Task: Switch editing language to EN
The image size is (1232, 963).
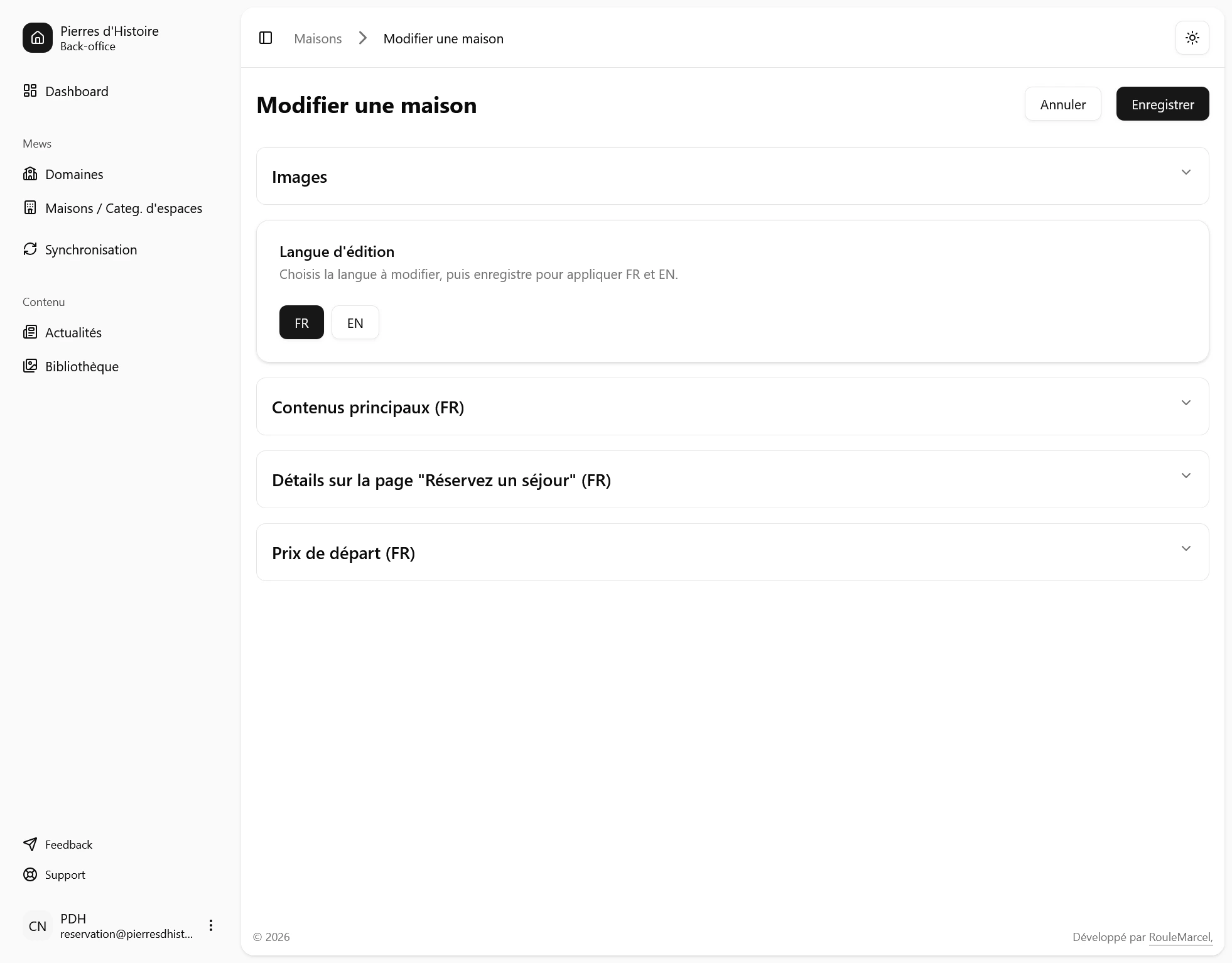Action: (x=355, y=322)
